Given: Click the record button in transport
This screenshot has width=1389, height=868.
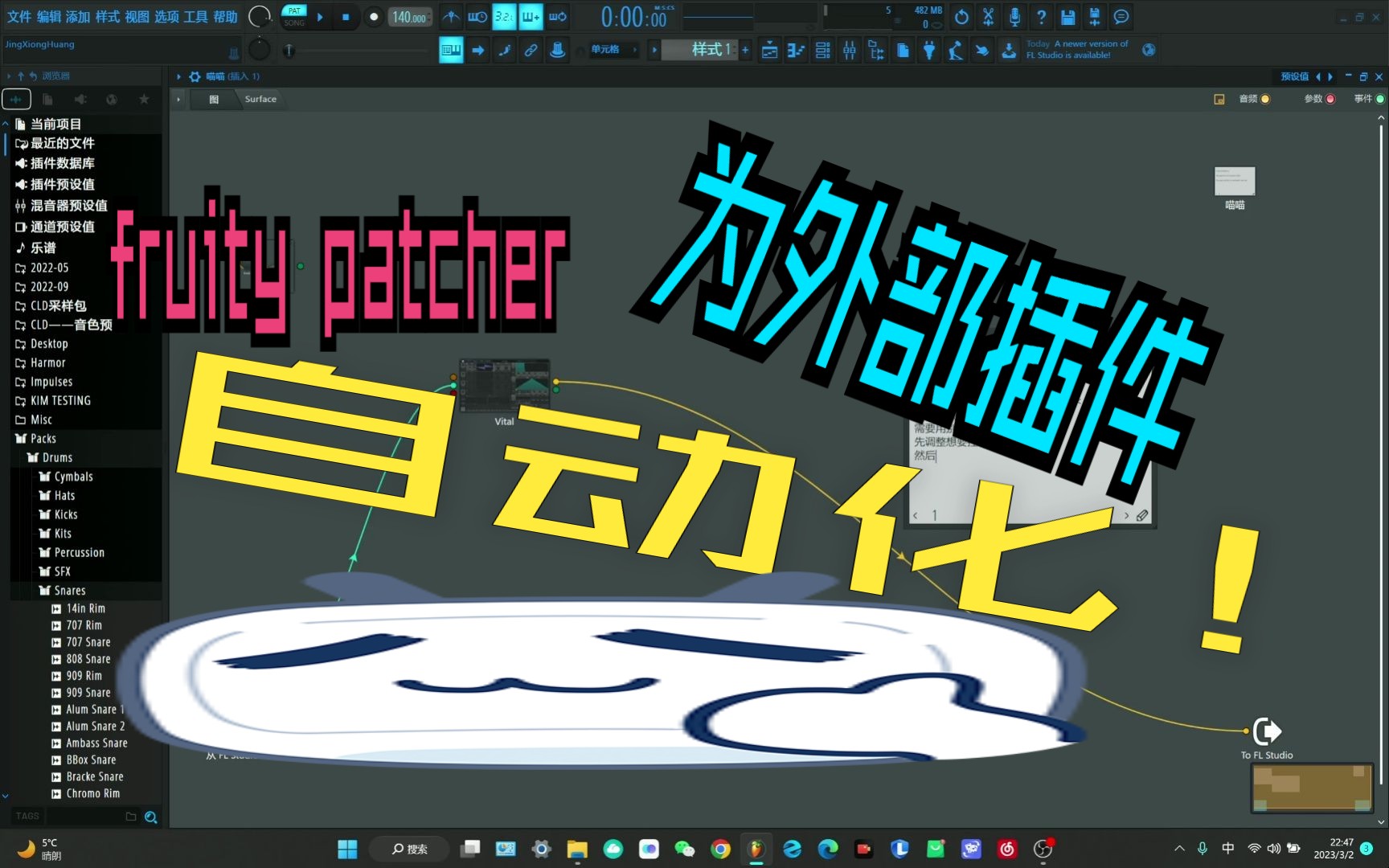Looking at the screenshot, I should coord(373,17).
